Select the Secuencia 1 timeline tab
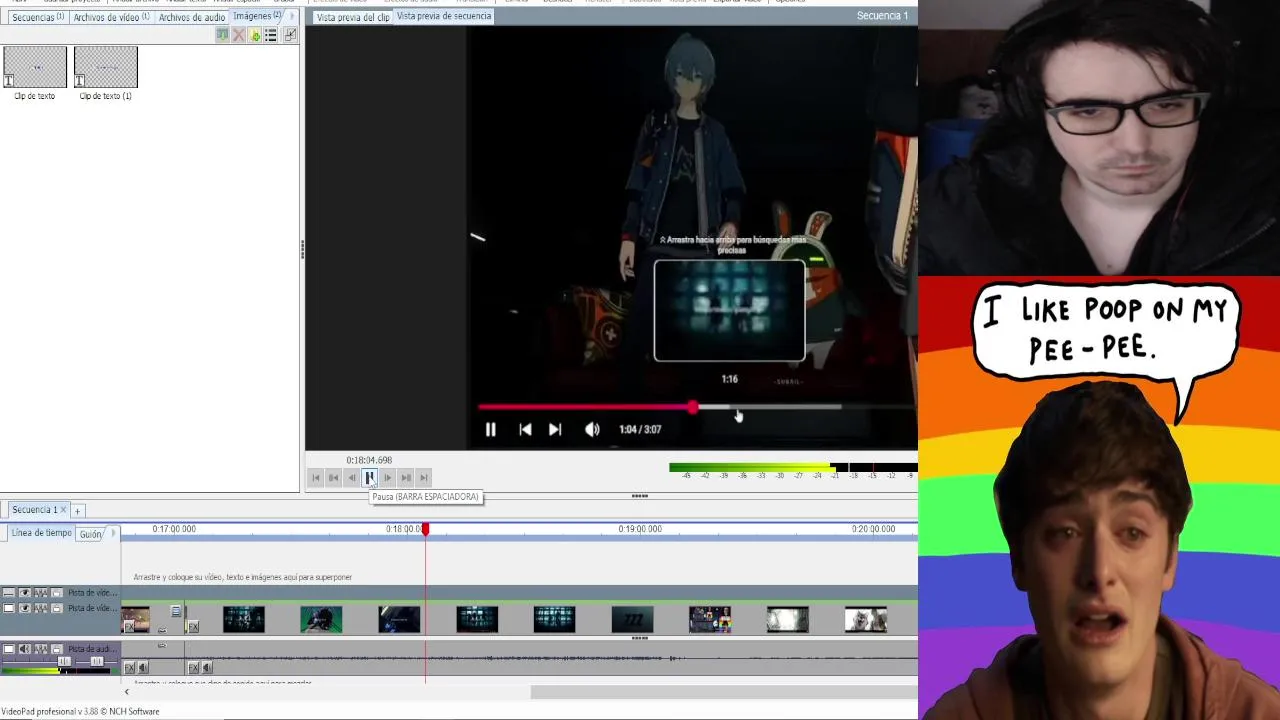This screenshot has width=1280, height=720. [35, 510]
